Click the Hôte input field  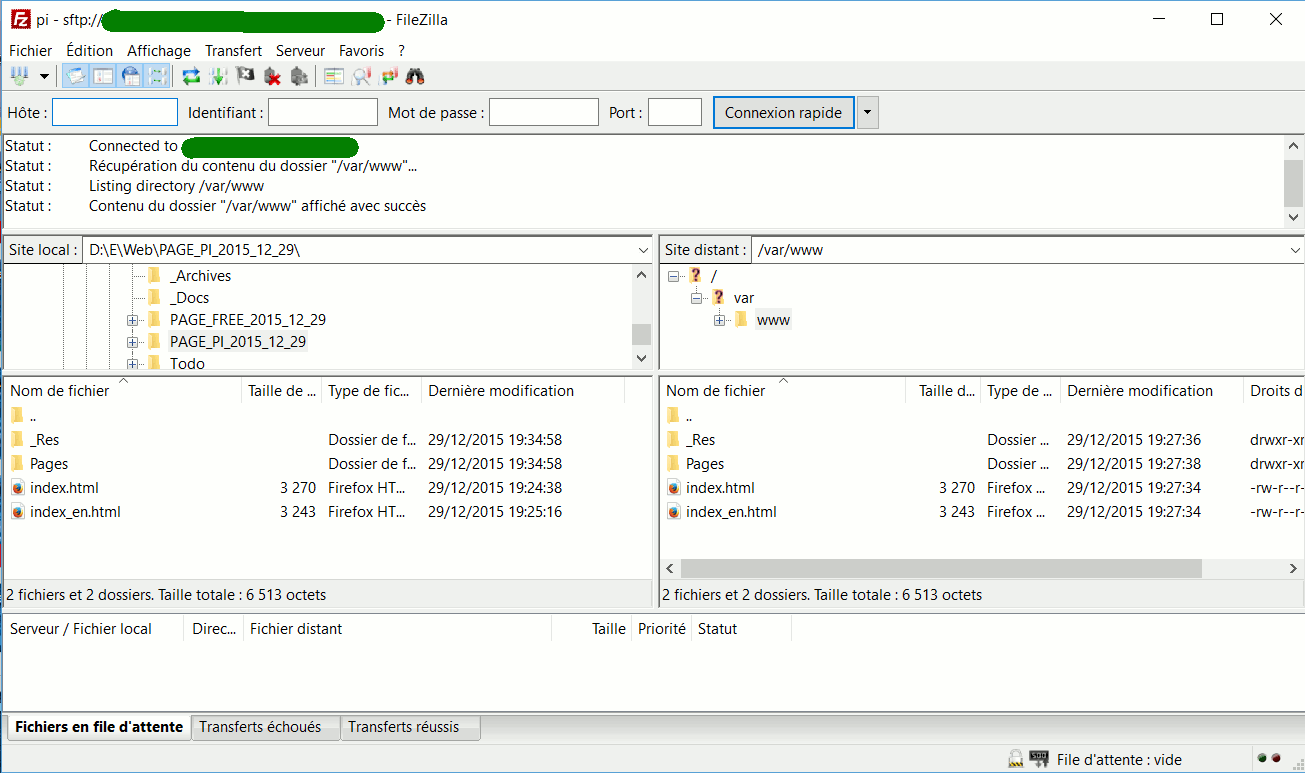(x=114, y=113)
